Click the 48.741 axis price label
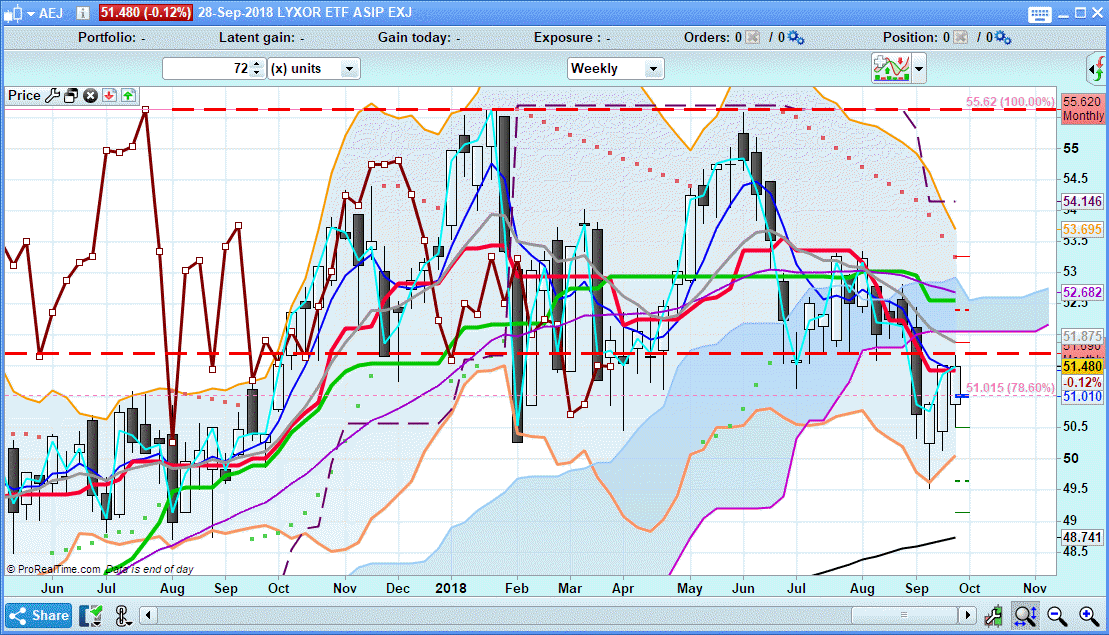Image resolution: width=1109 pixels, height=635 pixels. tap(1081, 537)
